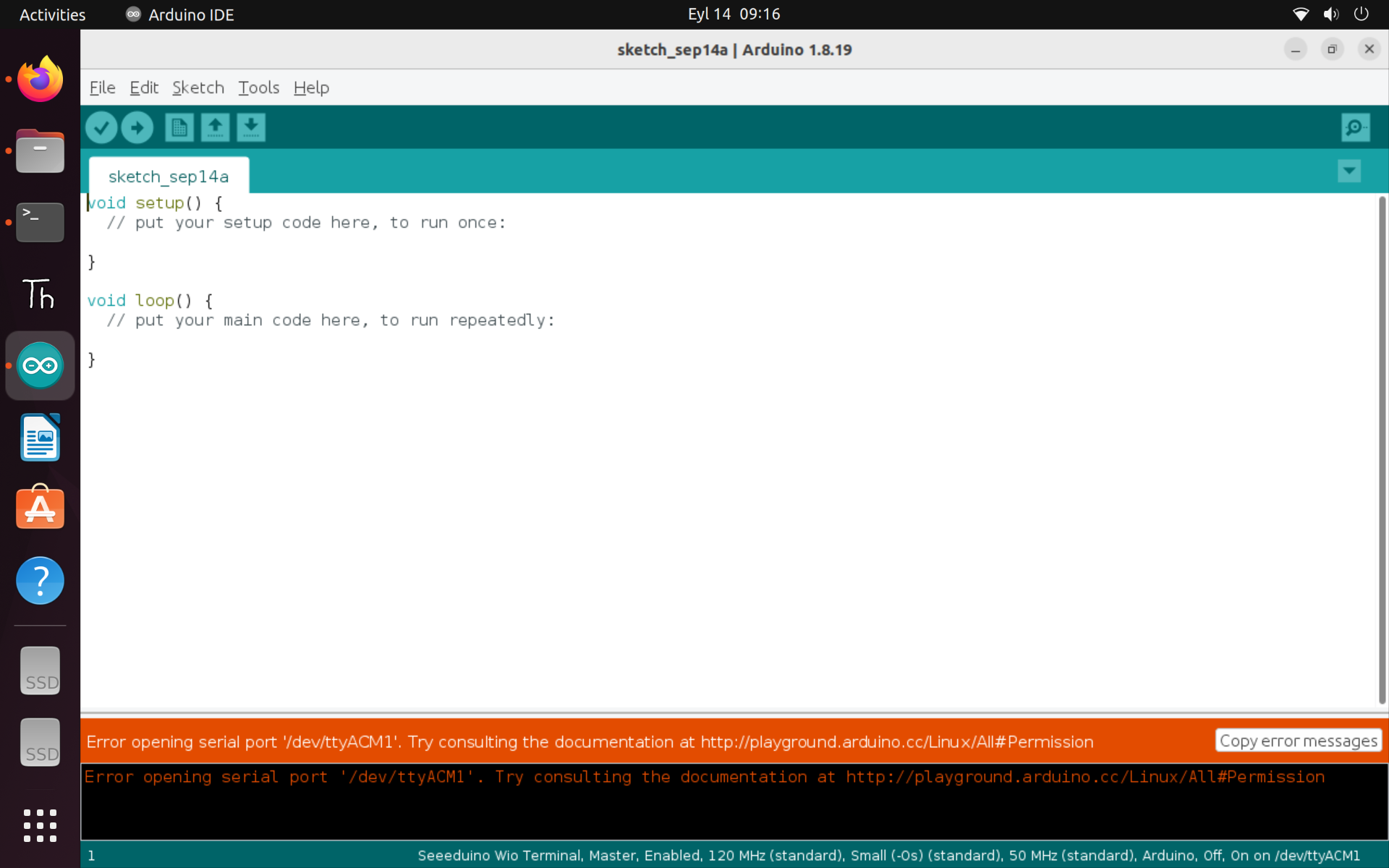Launch Firefox from the dock
This screenshot has height=868, width=1389.
pyautogui.click(x=40, y=80)
